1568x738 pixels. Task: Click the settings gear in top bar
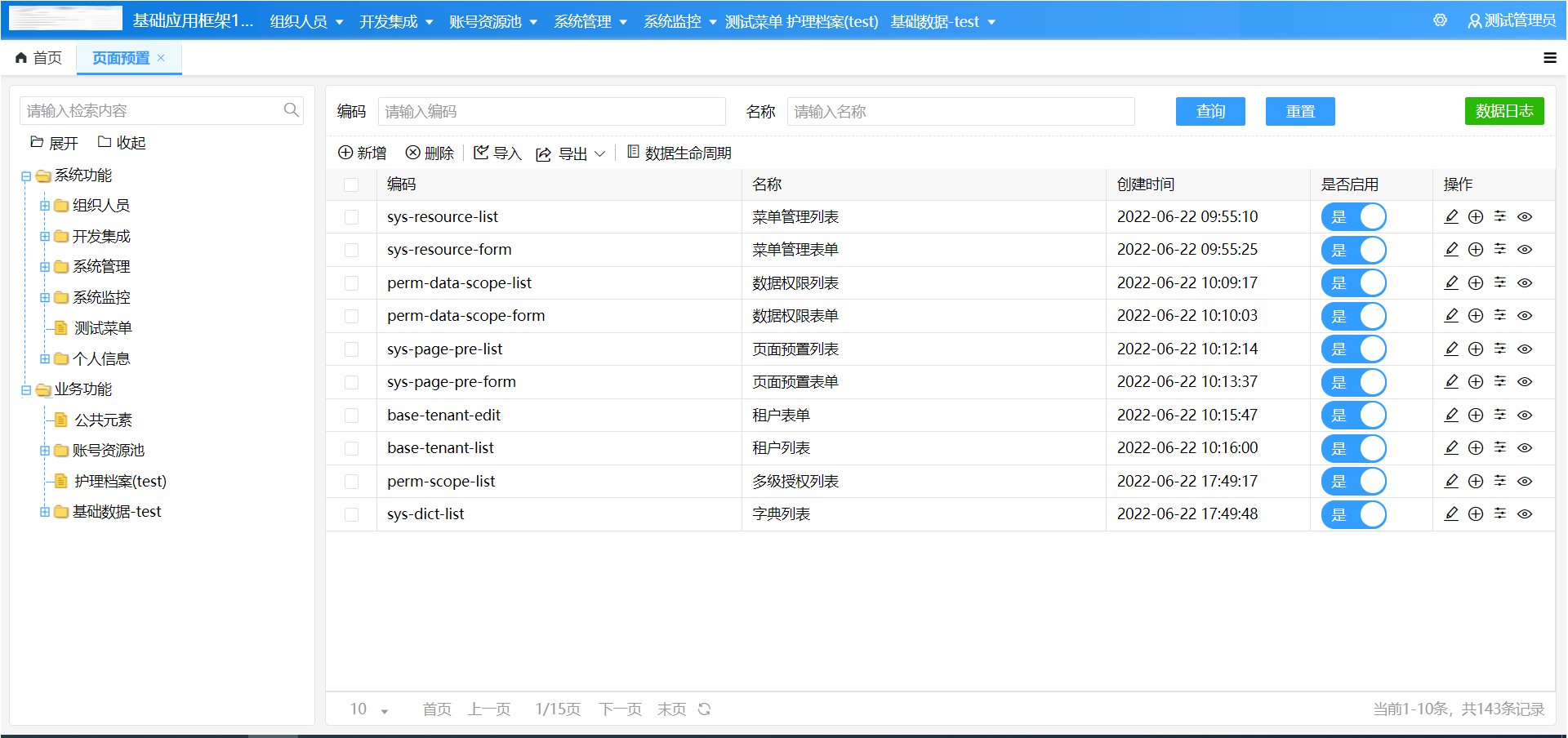click(1440, 20)
